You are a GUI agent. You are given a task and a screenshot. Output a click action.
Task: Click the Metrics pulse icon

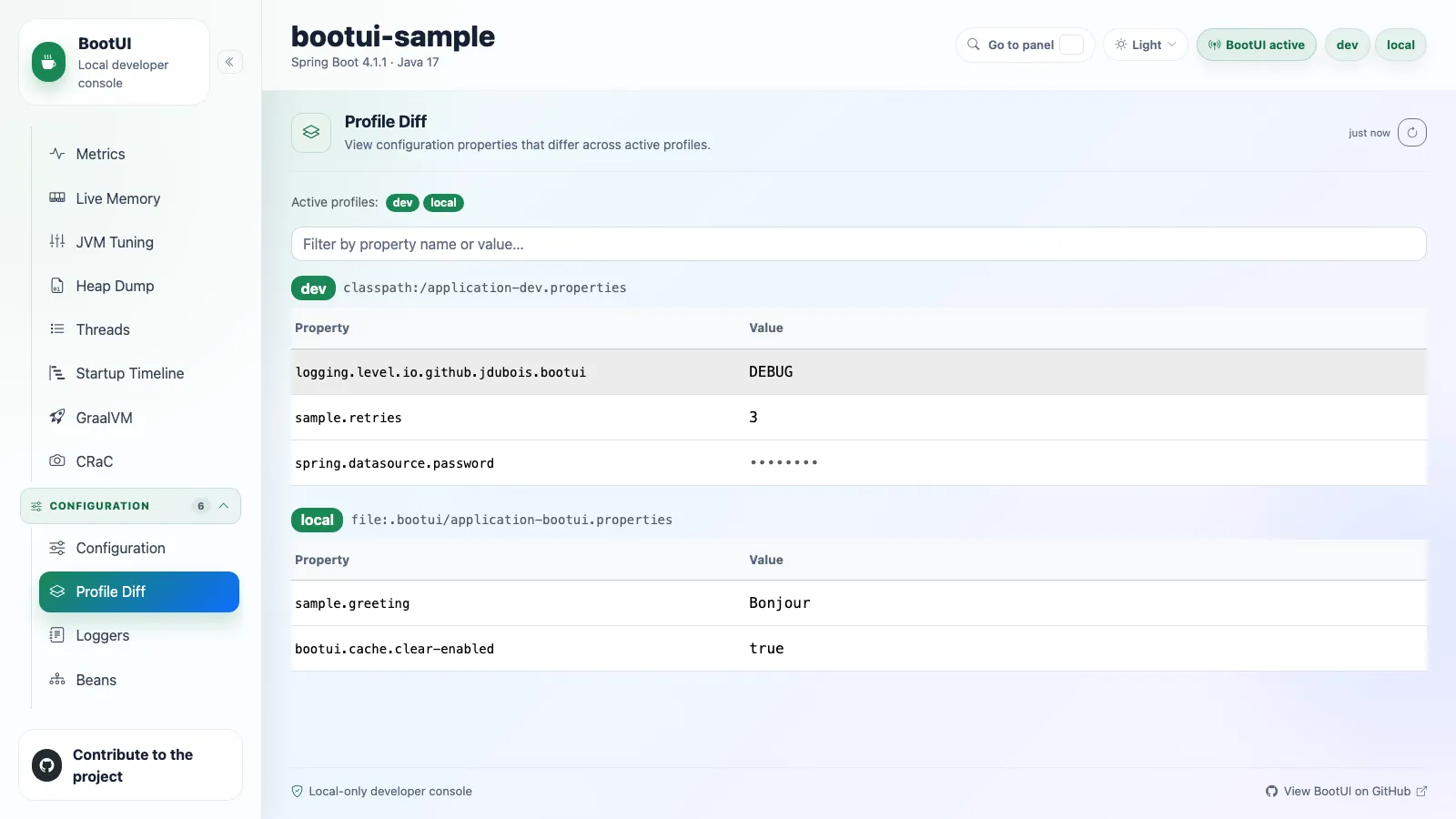click(x=57, y=154)
